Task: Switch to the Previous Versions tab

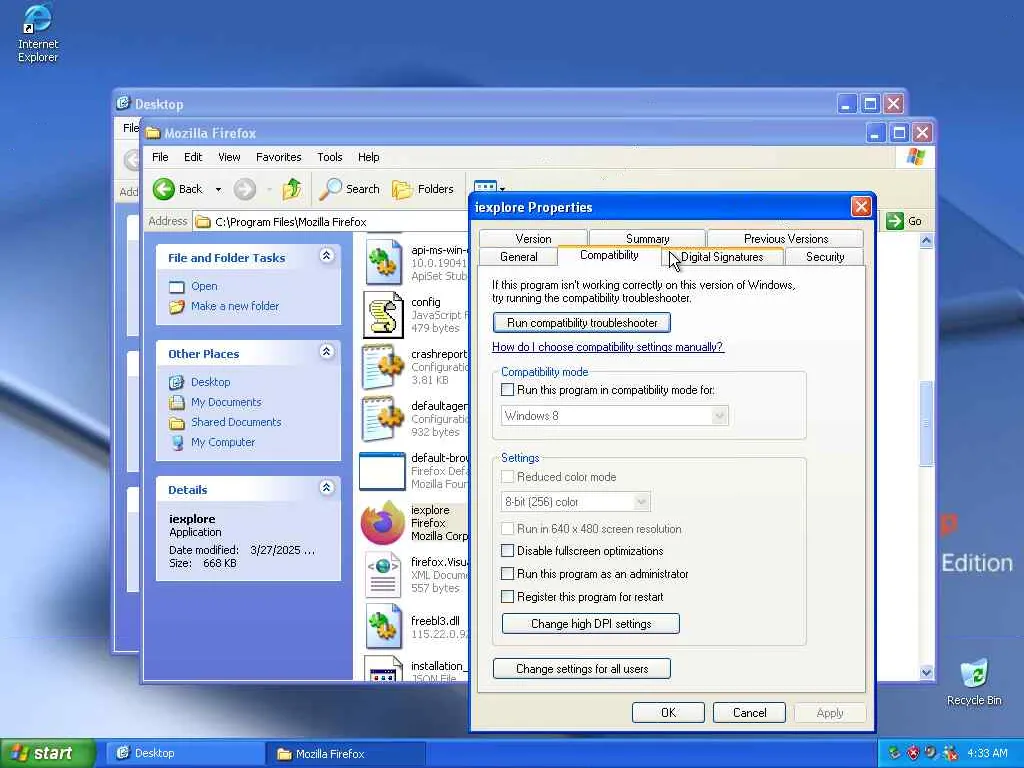Action: 786,238
